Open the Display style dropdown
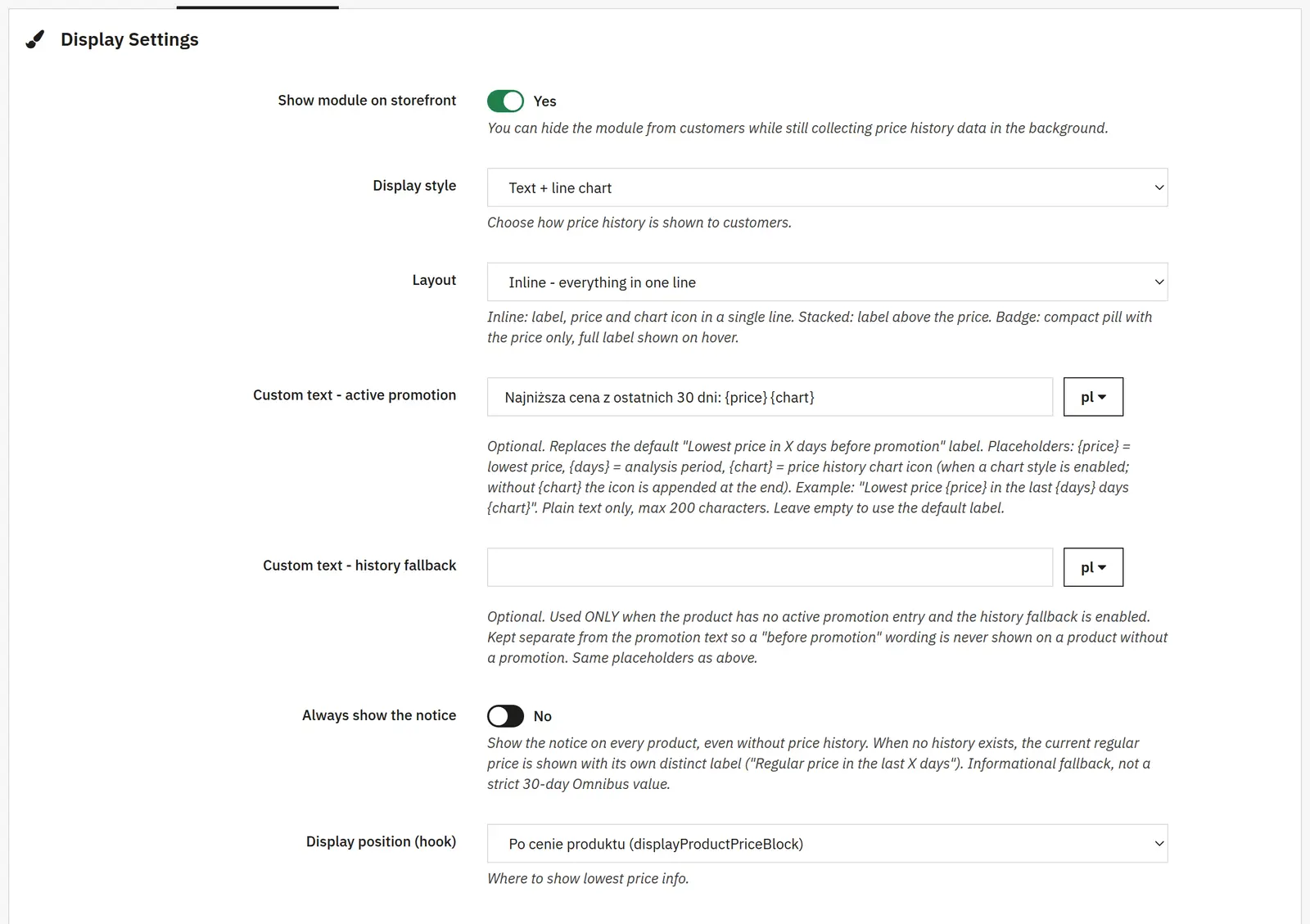1310x924 pixels. click(x=827, y=187)
